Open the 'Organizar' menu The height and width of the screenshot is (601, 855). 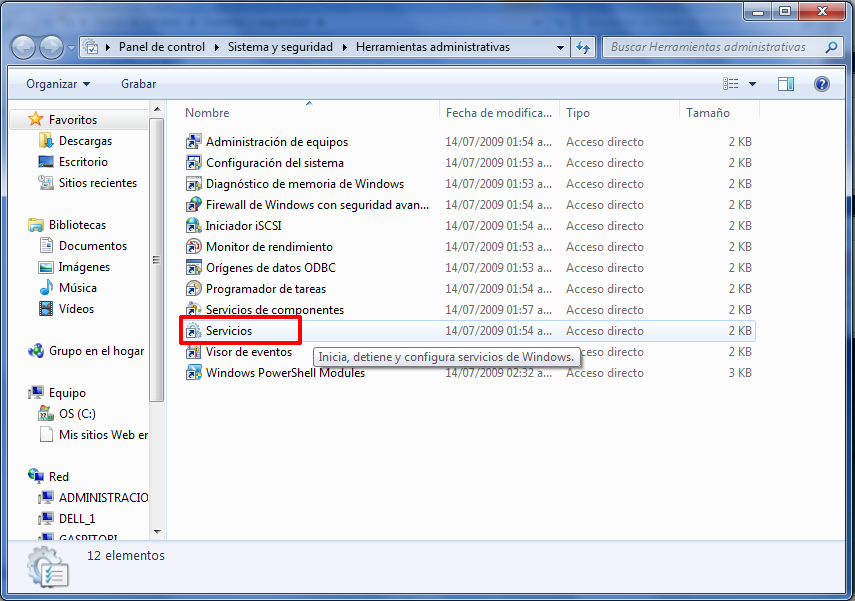point(58,84)
